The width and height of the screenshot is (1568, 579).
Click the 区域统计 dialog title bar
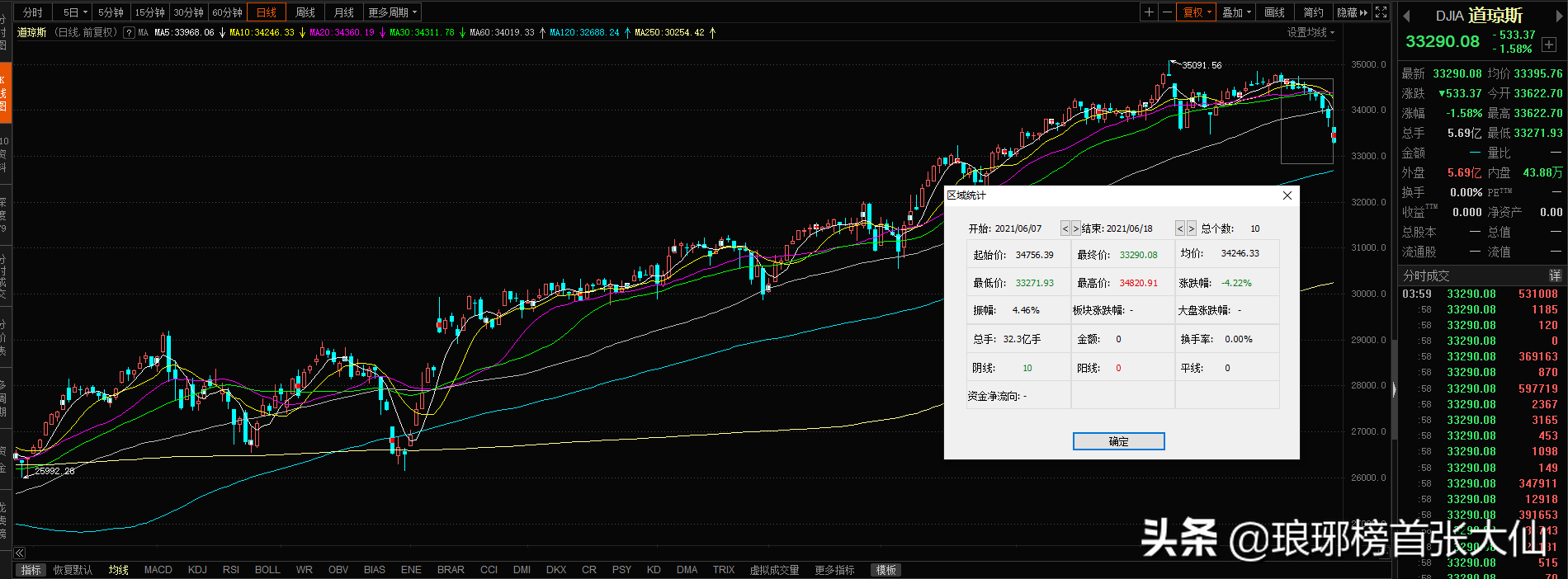(x=1122, y=195)
